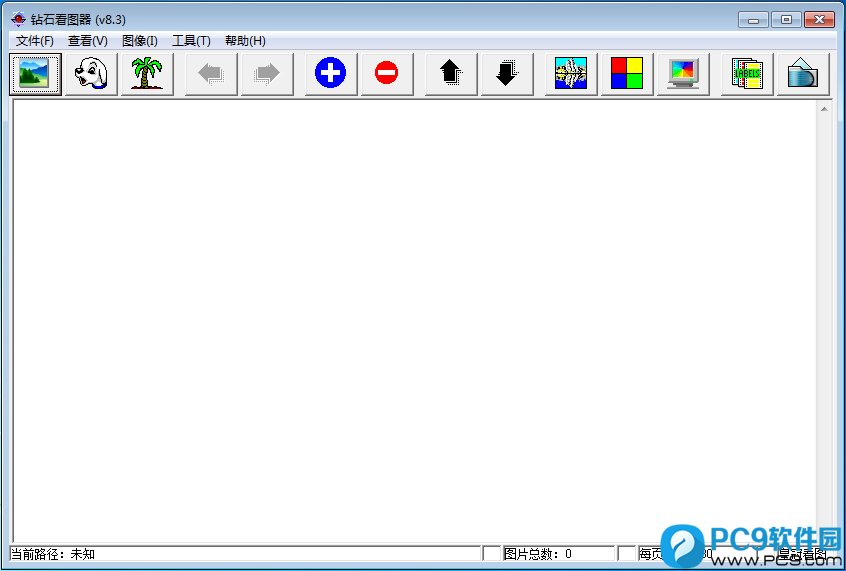Click the blue plus zoom icon
The height and width of the screenshot is (571, 846).
click(331, 74)
